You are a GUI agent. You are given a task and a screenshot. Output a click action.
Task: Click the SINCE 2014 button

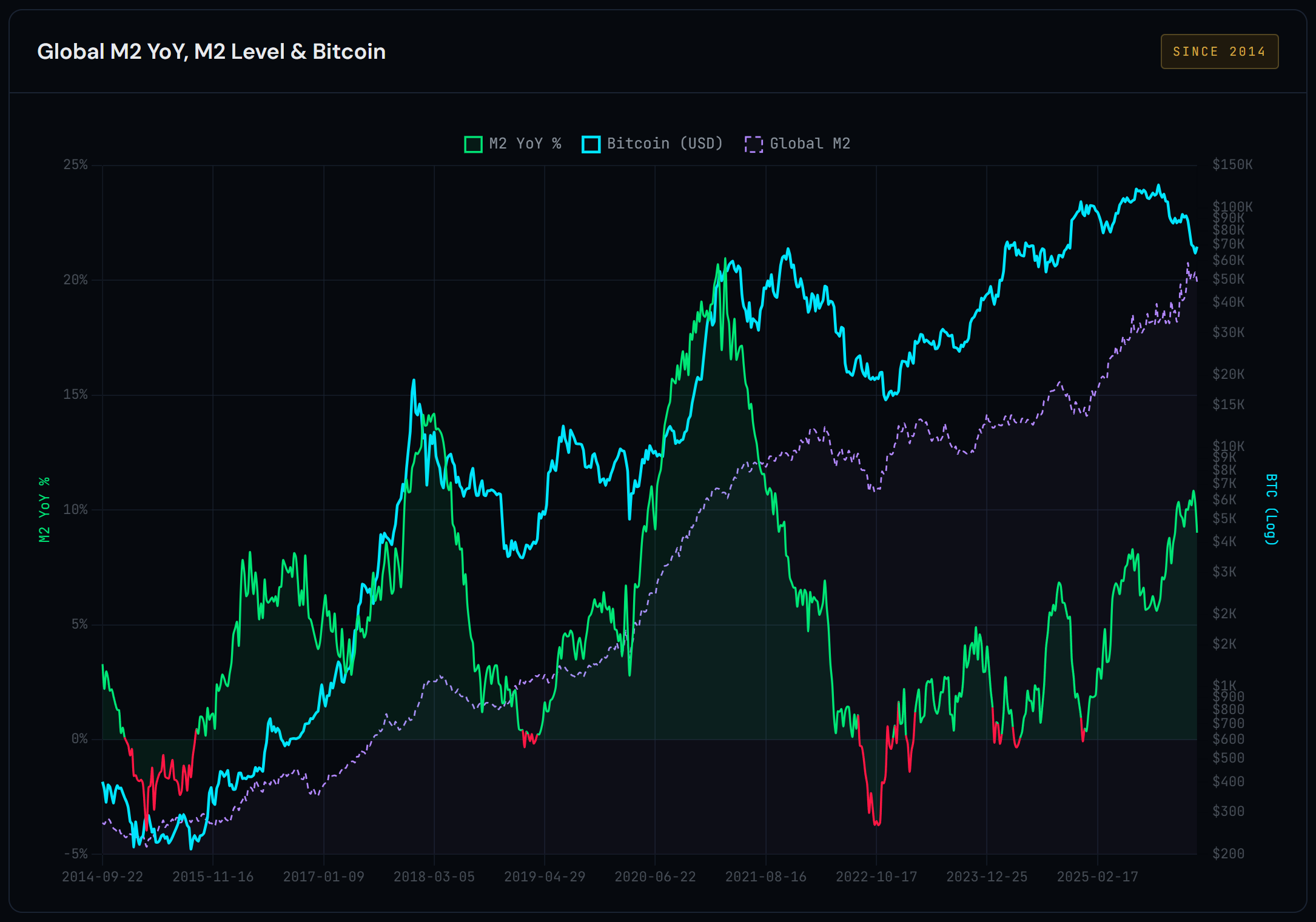coord(1219,51)
